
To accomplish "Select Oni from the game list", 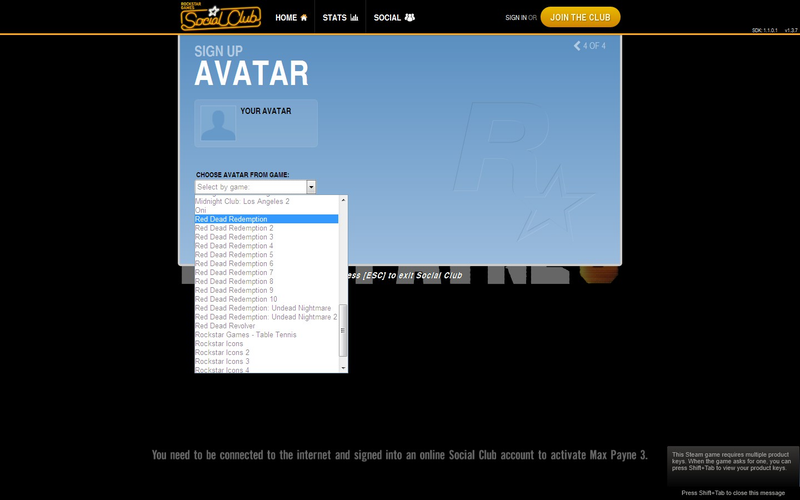I will click(x=266, y=210).
